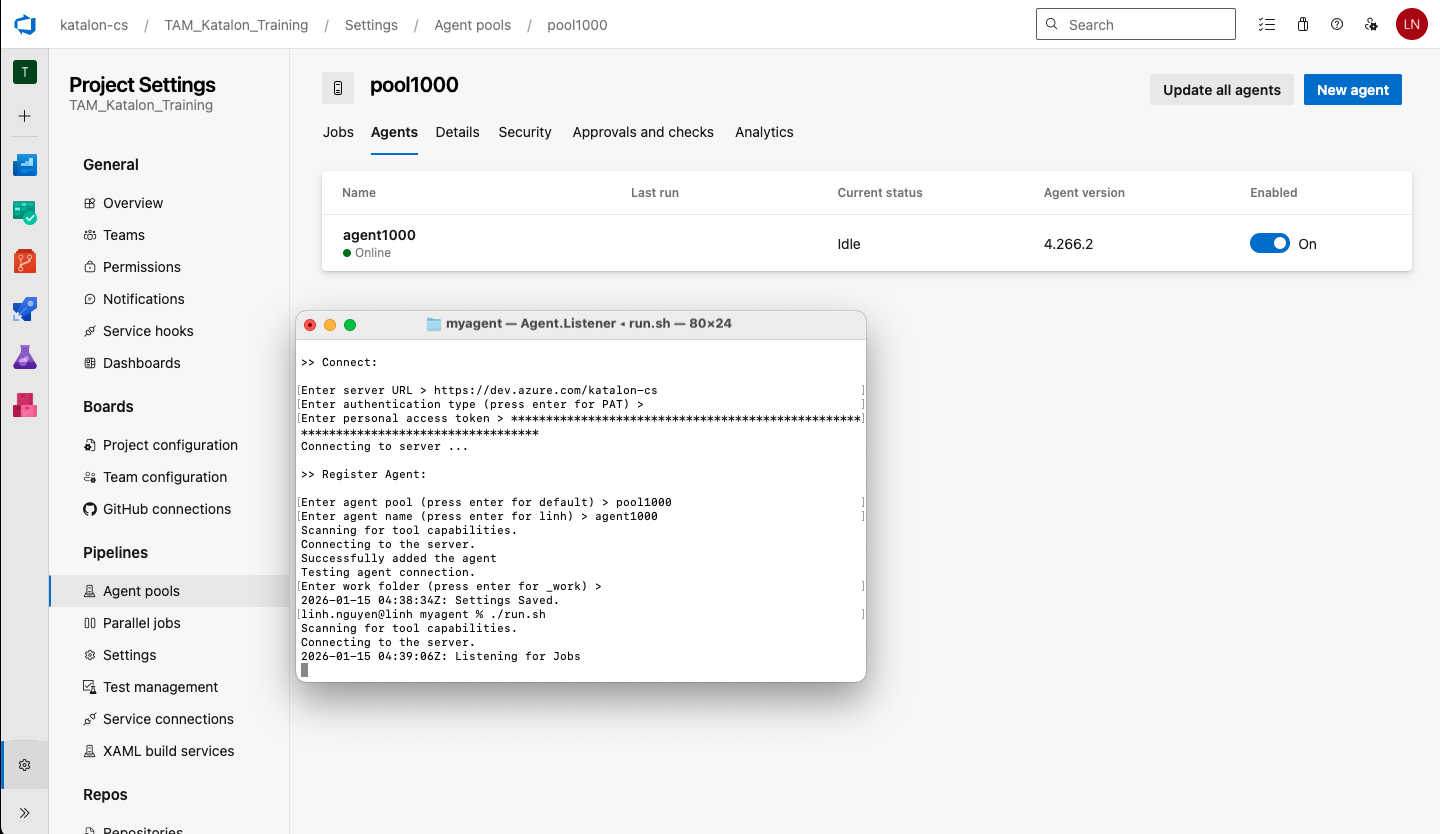Image resolution: width=1440 pixels, height=834 pixels.
Task: Open the Help question mark icon
Action: pos(1337,23)
